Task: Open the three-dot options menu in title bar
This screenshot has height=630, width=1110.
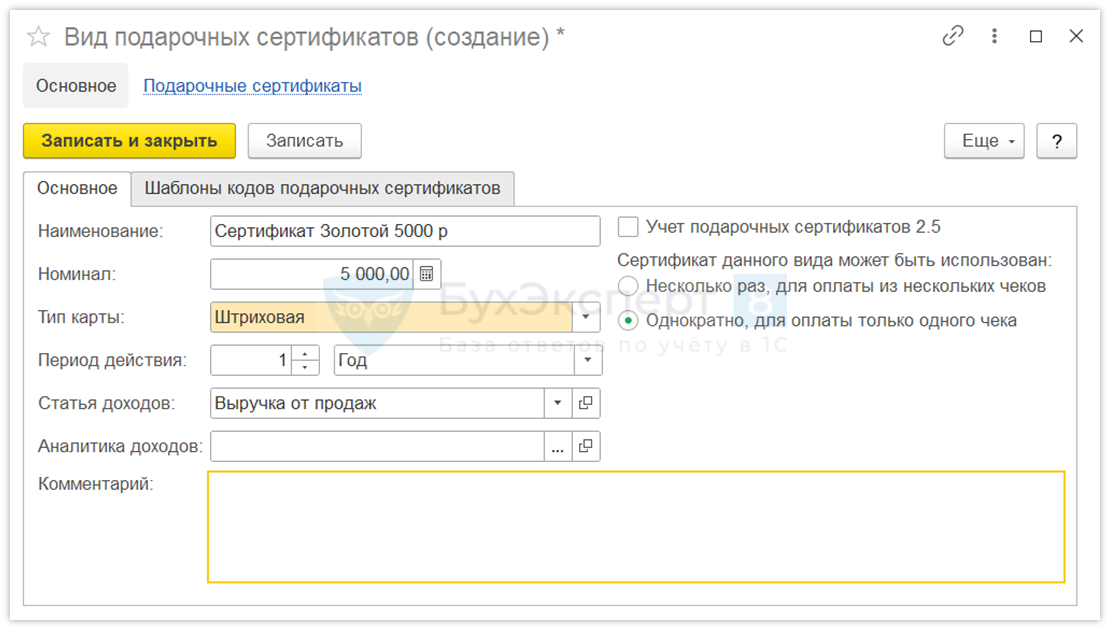Action: pos(994,36)
